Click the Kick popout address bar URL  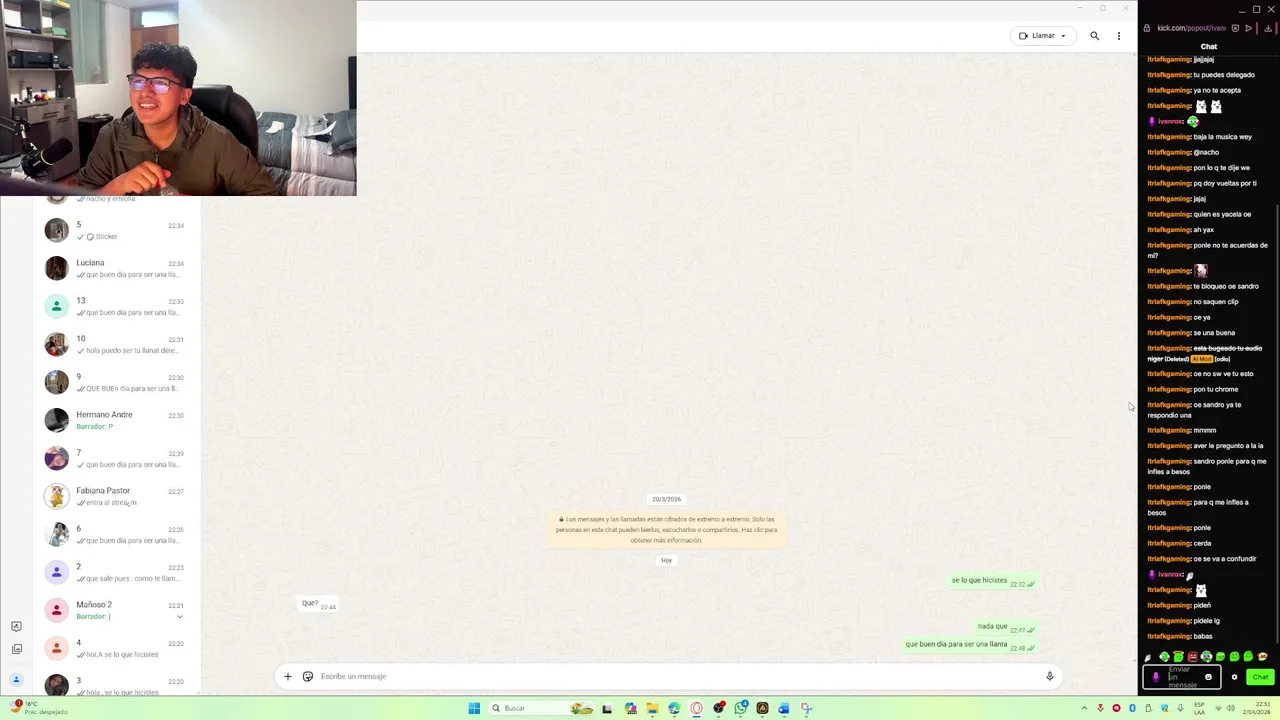1191,28
